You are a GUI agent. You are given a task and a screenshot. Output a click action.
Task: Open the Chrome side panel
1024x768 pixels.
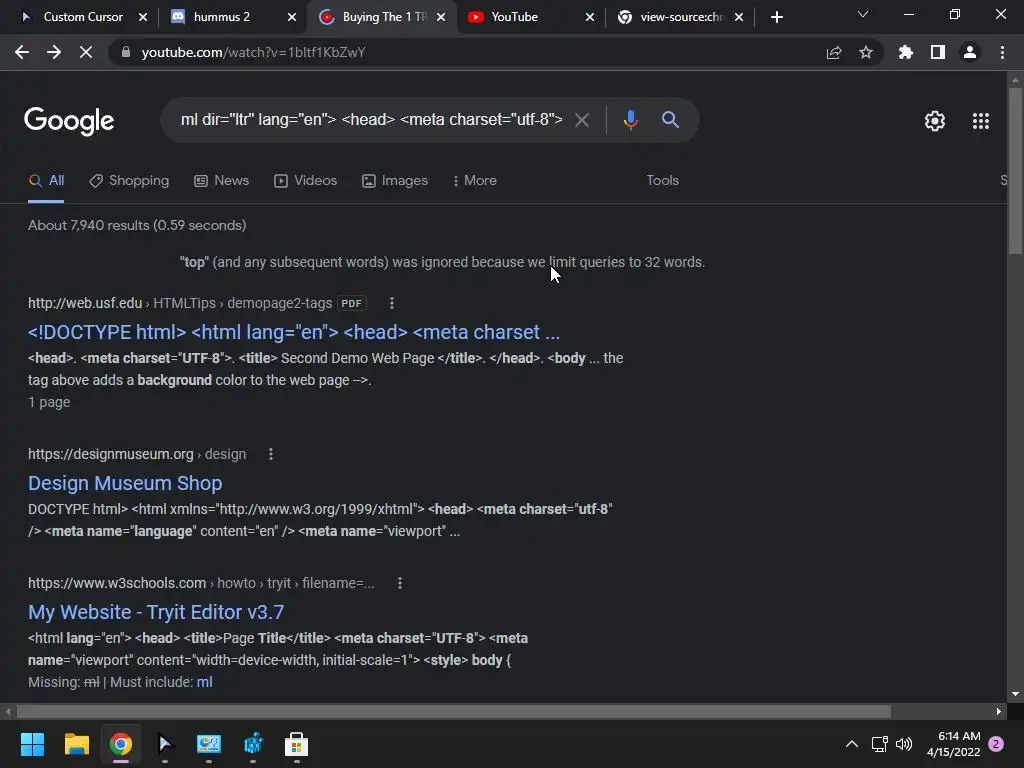tap(938, 52)
